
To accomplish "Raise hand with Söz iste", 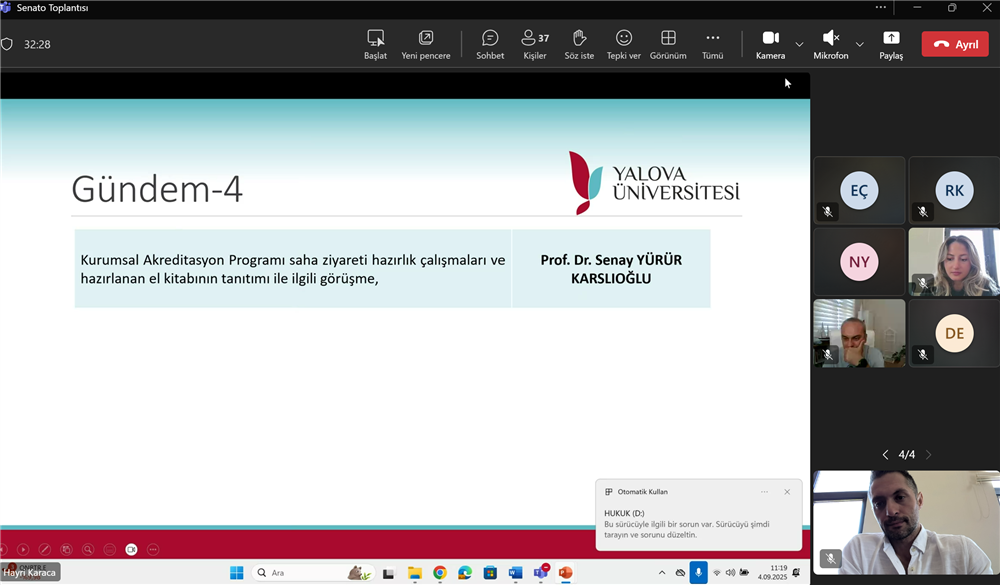I will [579, 45].
